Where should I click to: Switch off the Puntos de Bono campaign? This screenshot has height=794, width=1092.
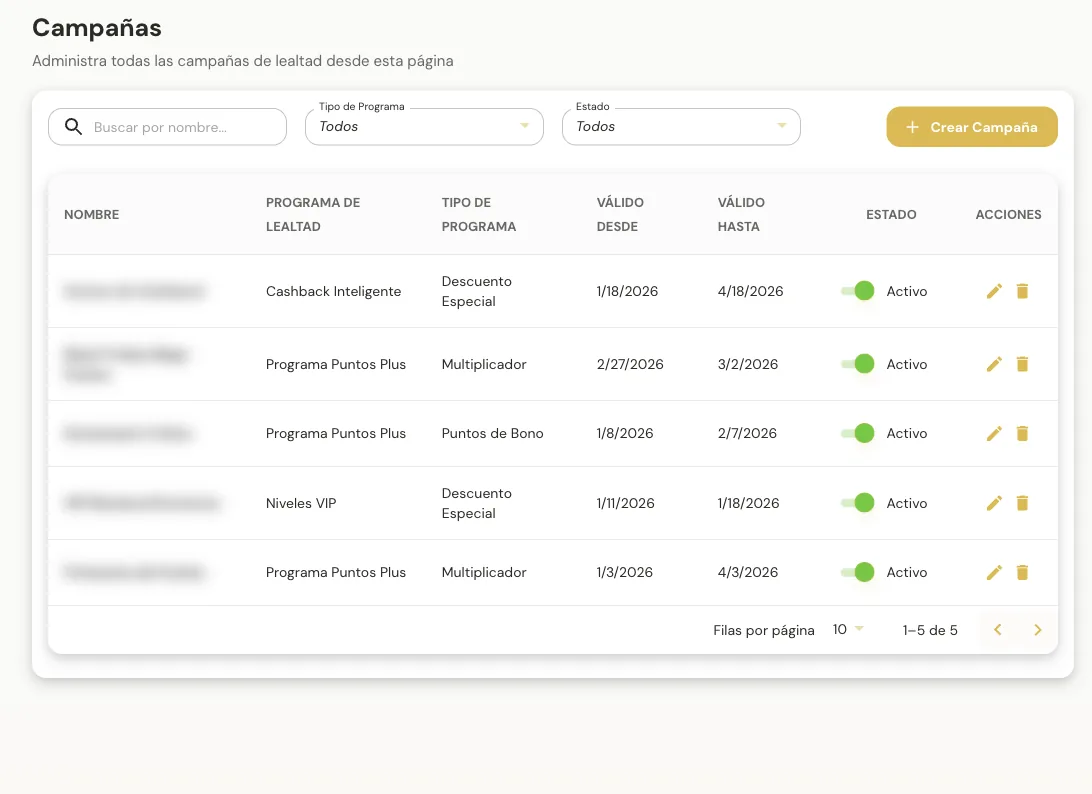857,433
